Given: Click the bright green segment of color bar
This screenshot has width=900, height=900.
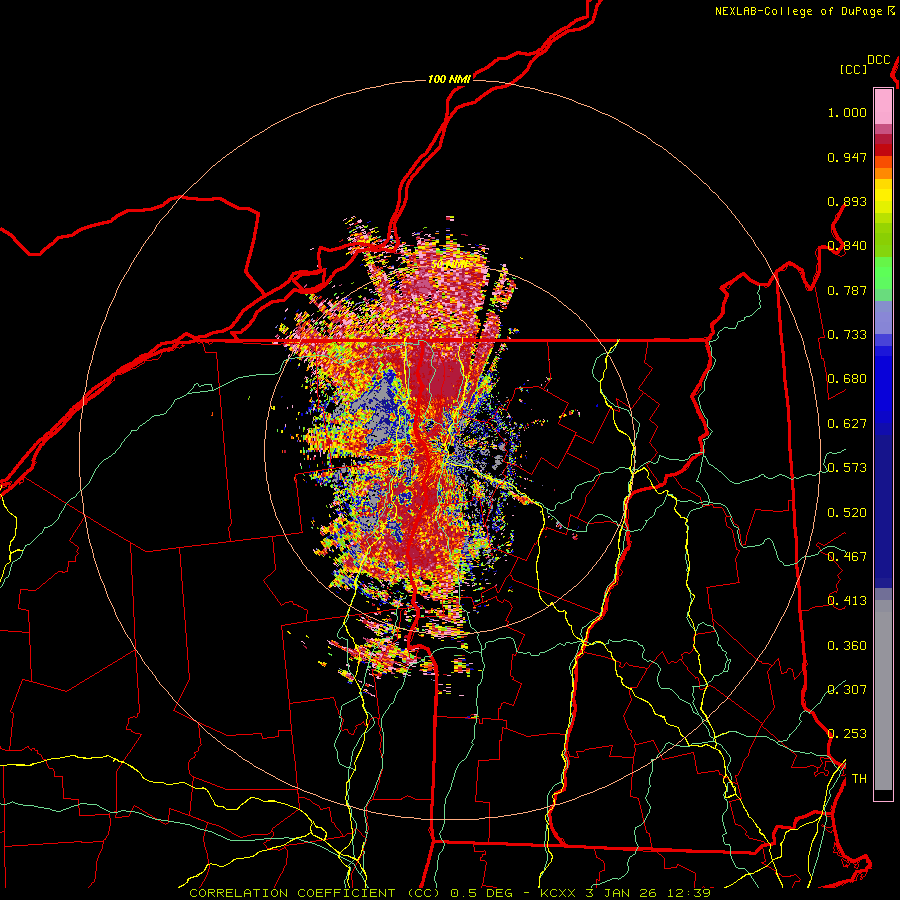Looking at the screenshot, I should click(x=883, y=273).
